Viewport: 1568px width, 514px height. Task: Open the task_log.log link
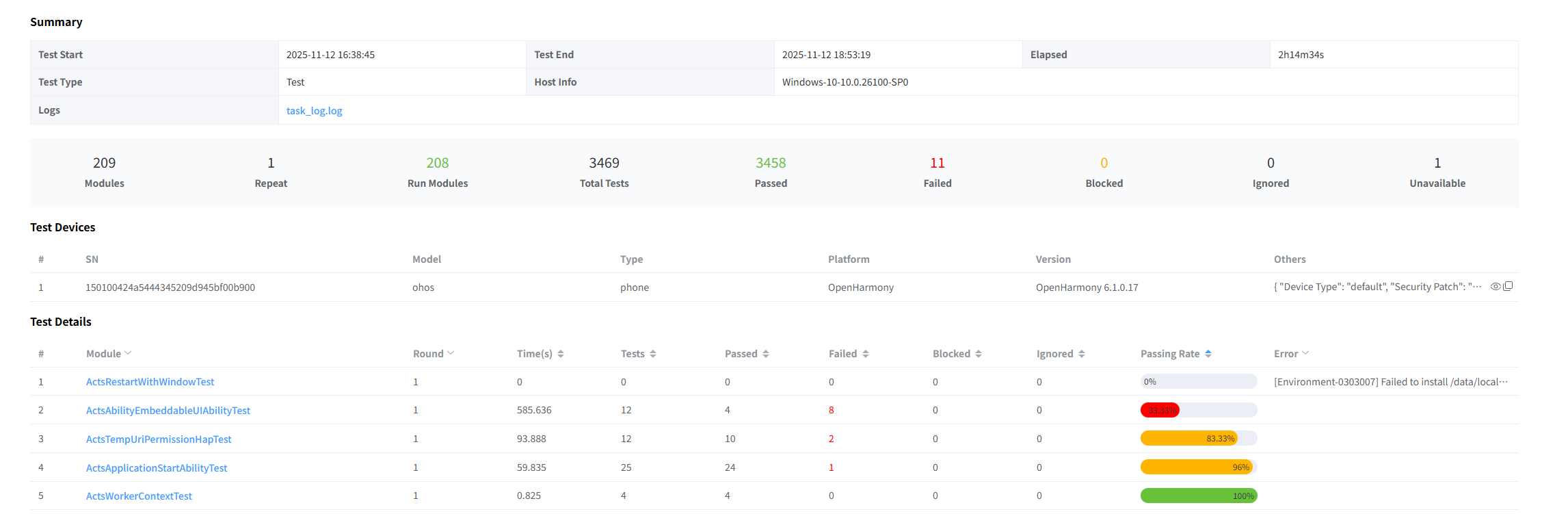pyautogui.click(x=314, y=111)
